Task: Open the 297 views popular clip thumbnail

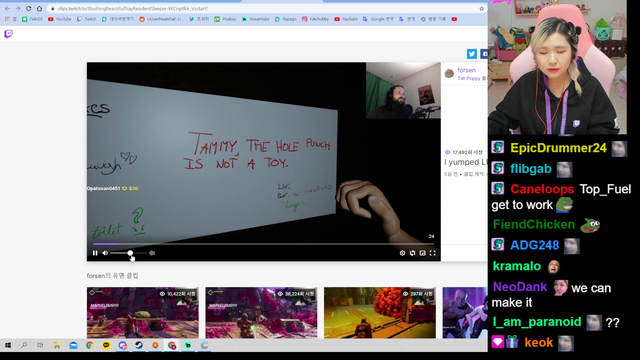Action: tap(380, 313)
